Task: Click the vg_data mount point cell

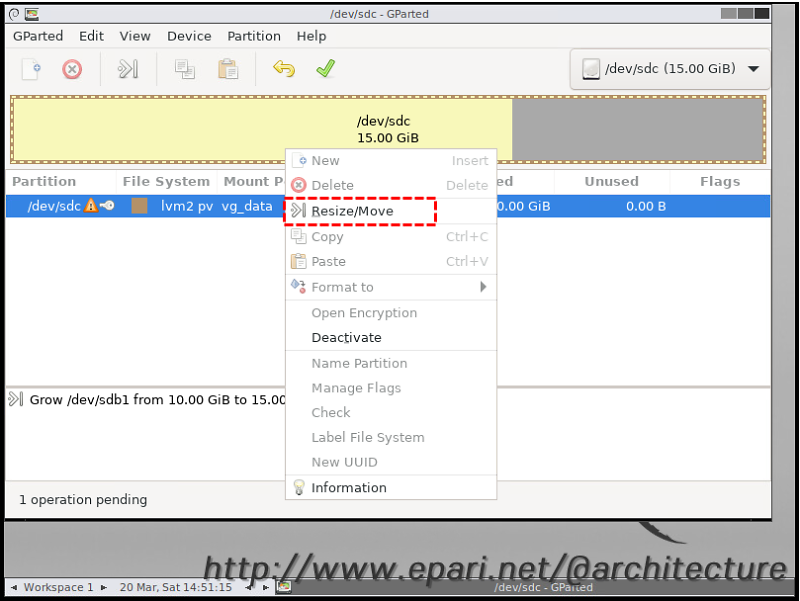Action: tap(247, 206)
